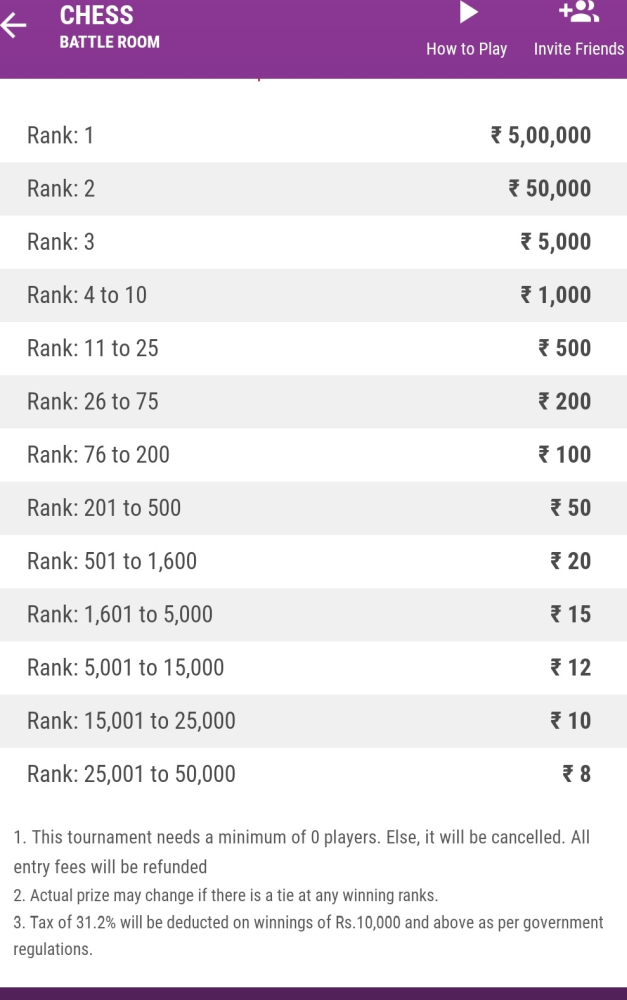Viewport: 627px width, 1000px height.
Task: Click the Rank: 201 to 500 row
Action: click(x=313, y=508)
